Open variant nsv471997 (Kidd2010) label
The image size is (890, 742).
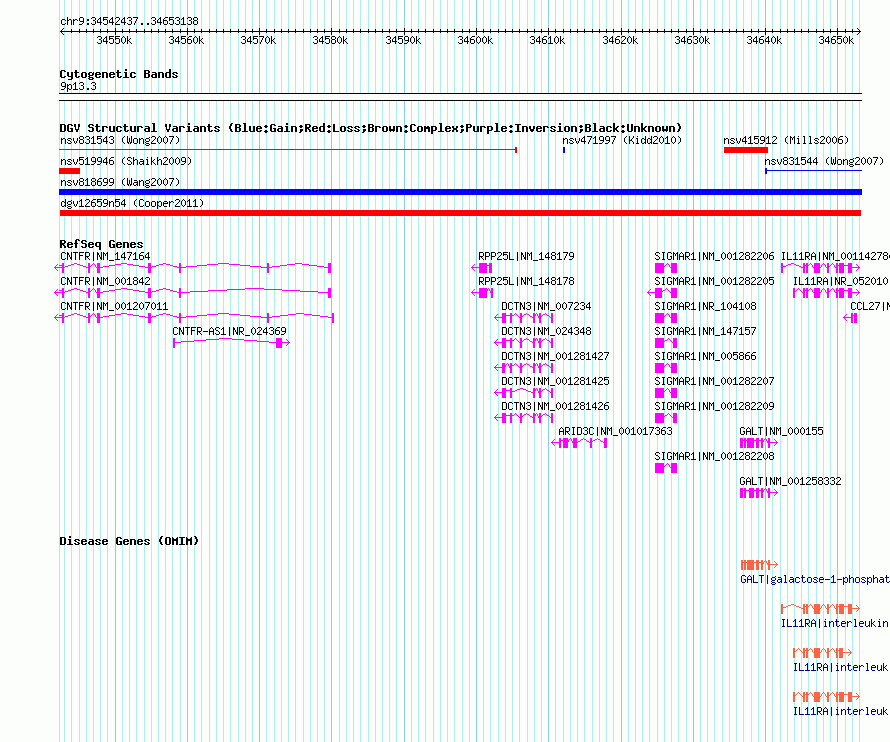(x=622, y=140)
